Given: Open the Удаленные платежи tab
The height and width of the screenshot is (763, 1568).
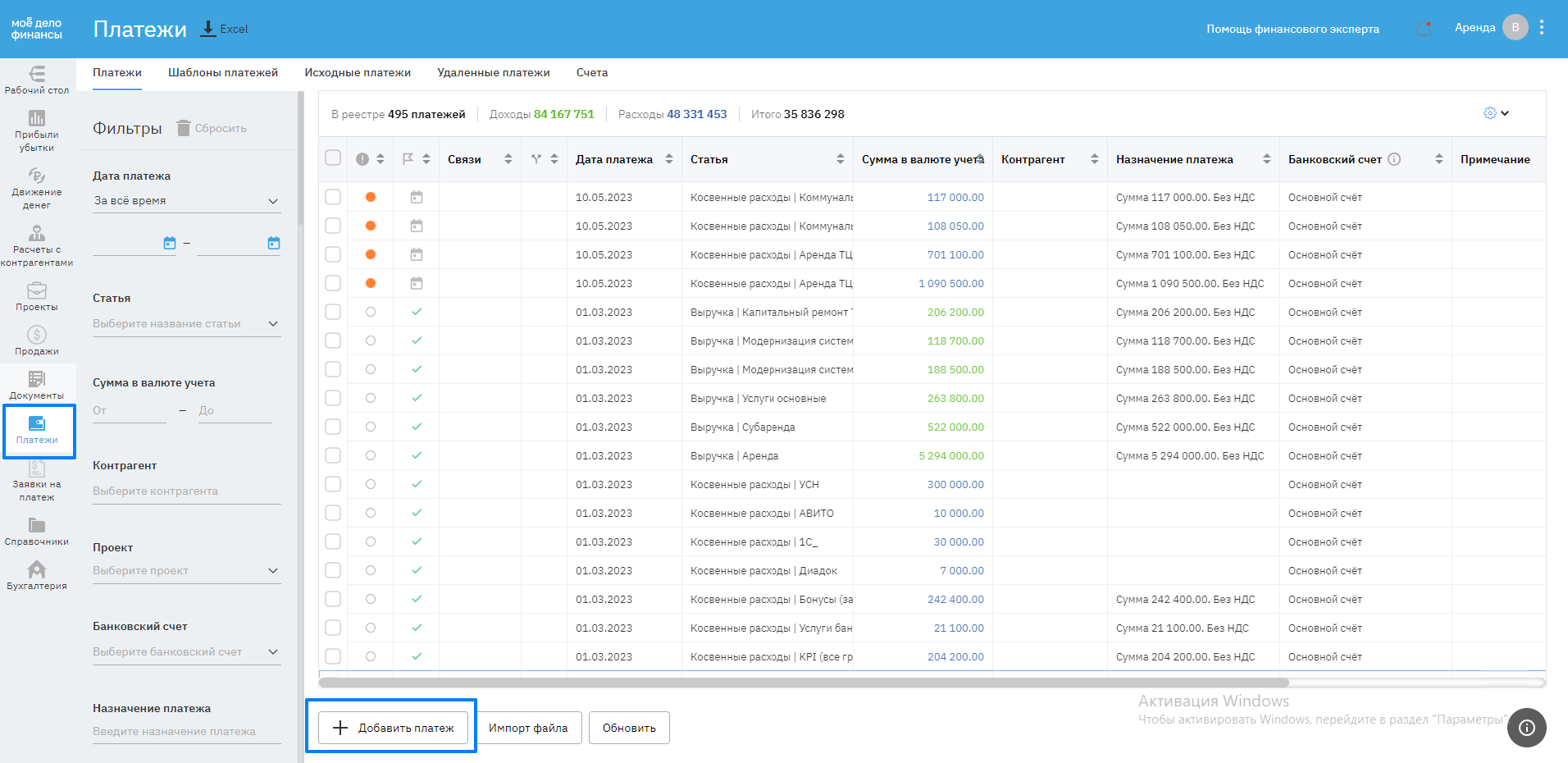Looking at the screenshot, I should [x=493, y=73].
